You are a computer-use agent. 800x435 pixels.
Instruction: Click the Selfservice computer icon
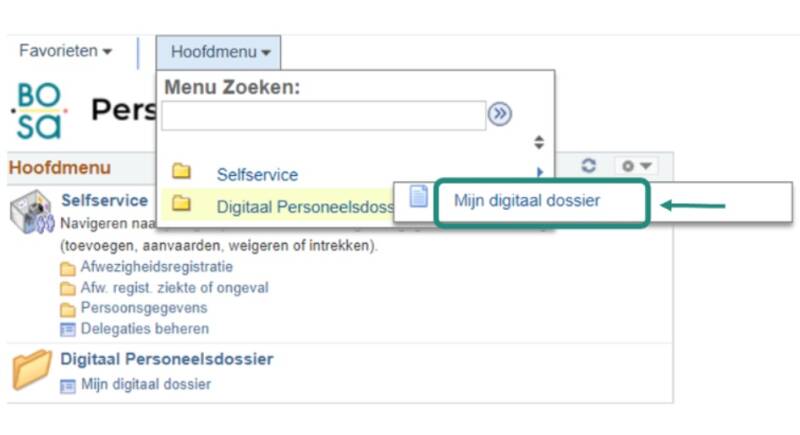pyautogui.click(x=32, y=213)
